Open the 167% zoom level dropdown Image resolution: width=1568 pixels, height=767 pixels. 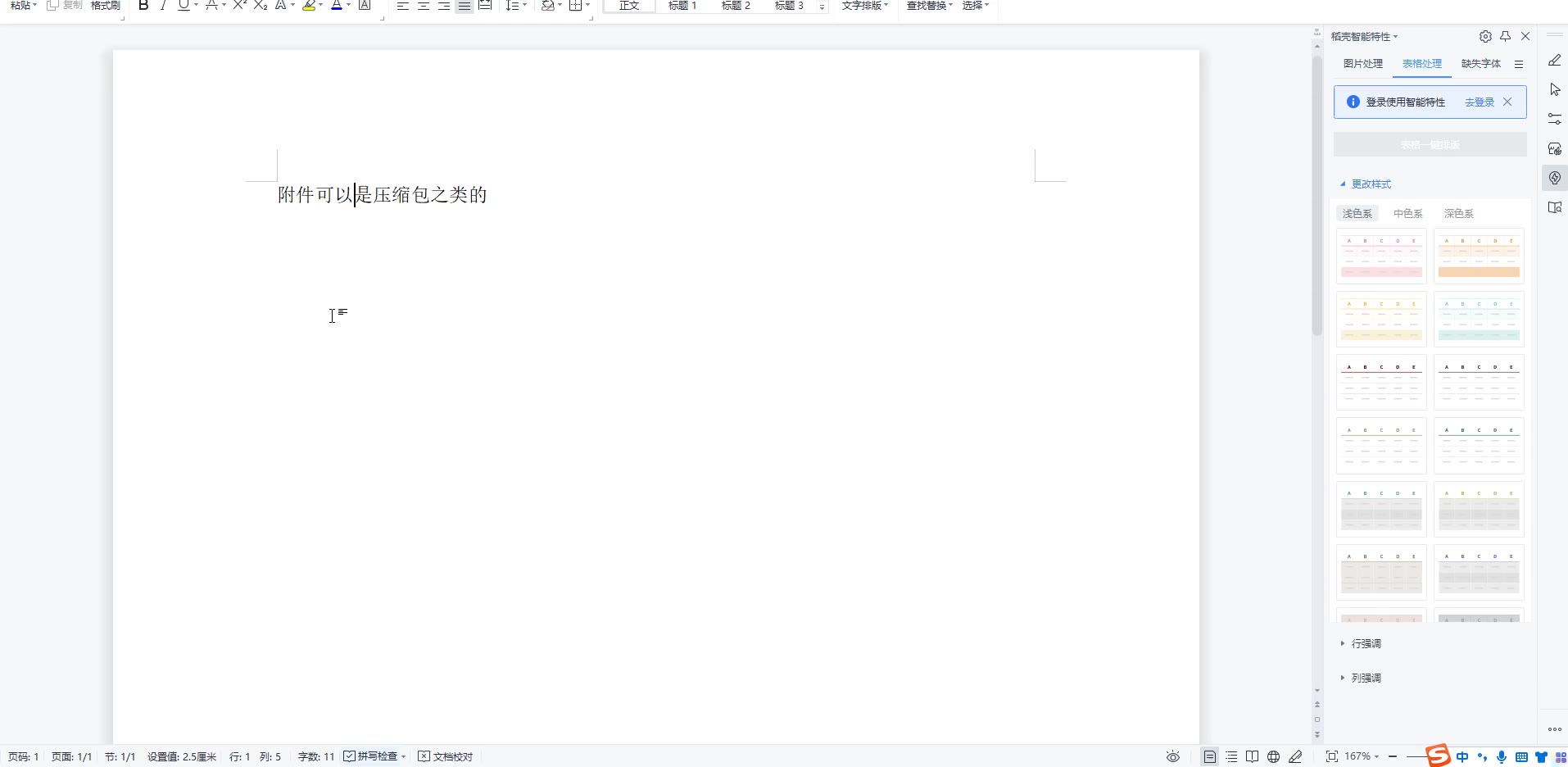pos(1362,756)
